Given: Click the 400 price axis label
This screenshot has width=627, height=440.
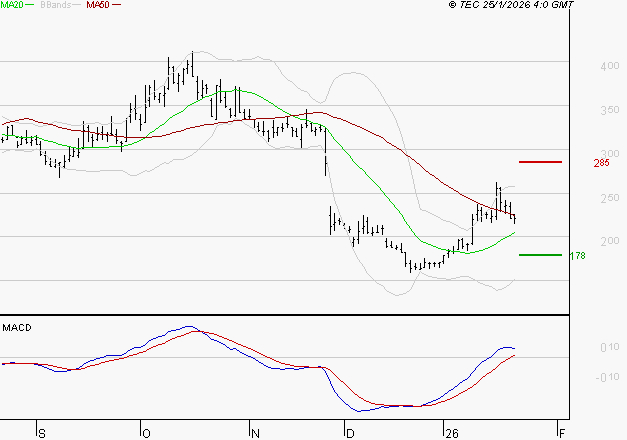Looking at the screenshot, I should click(x=609, y=66).
